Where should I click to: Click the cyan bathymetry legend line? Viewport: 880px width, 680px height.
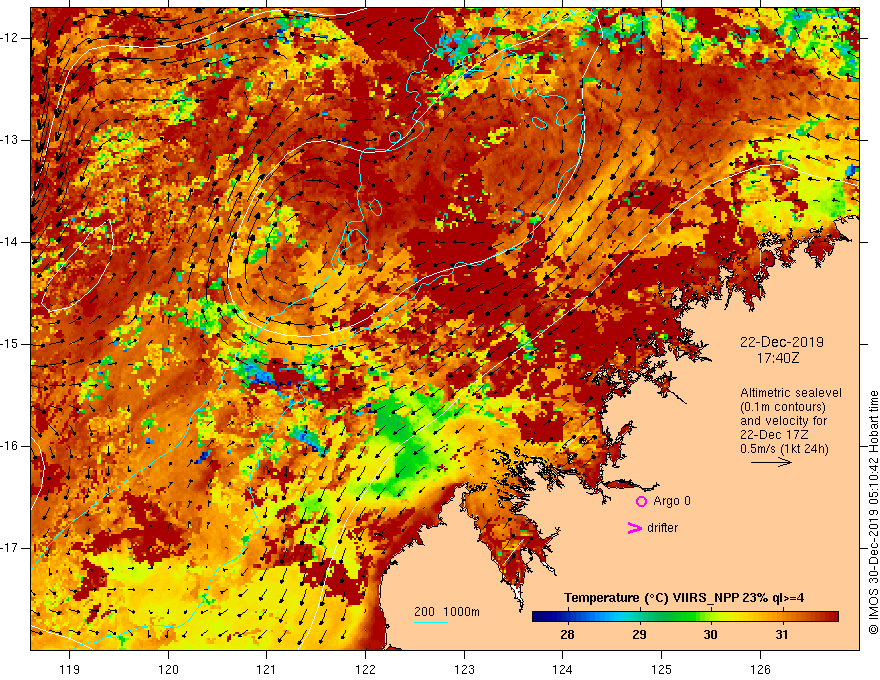pyautogui.click(x=431, y=622)
